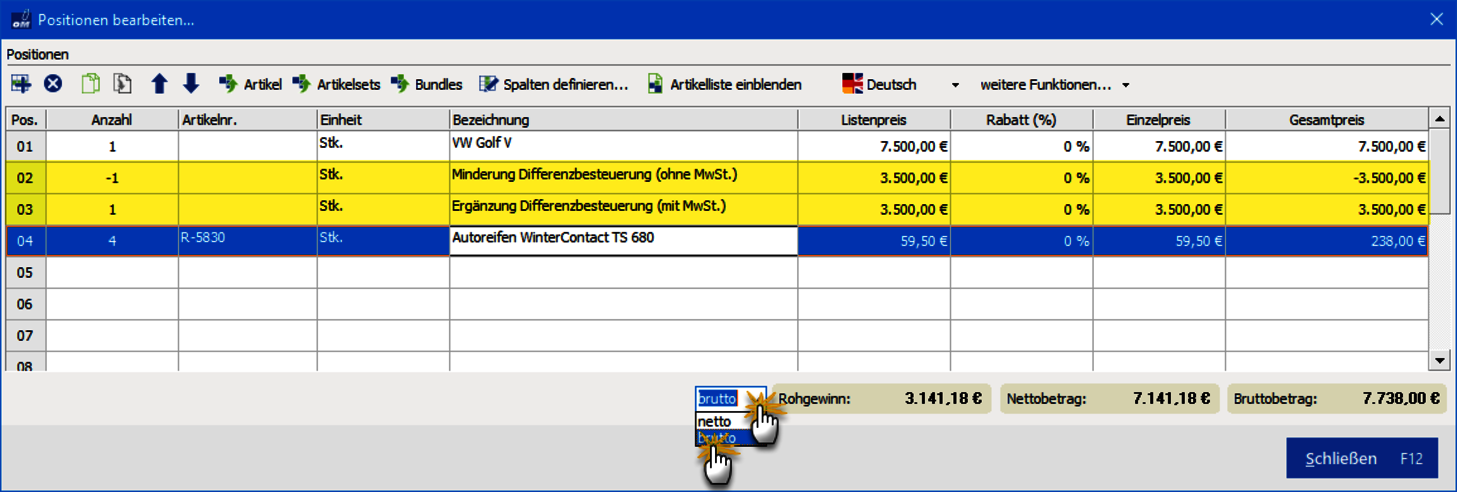Select row header 02

[x=25, y=178]
